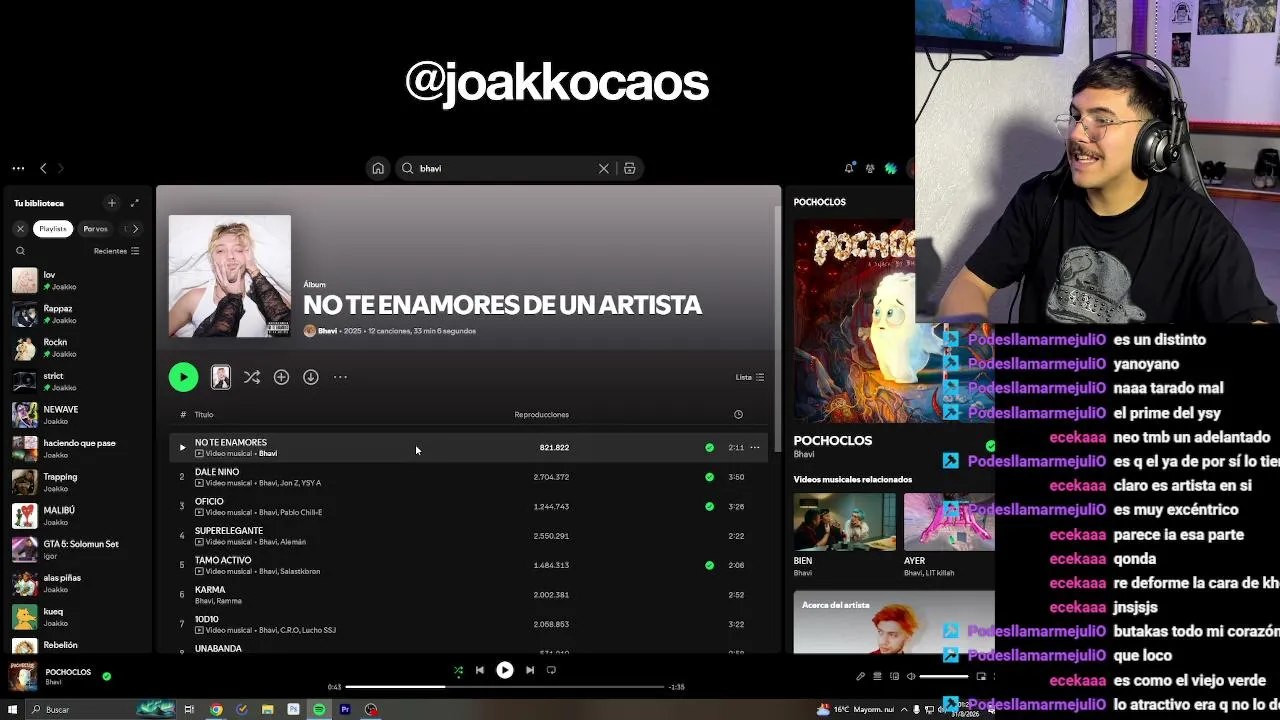This screenshot has width=1280, height=720.
Task: Adjust the volume slider
Action: (x=944, y=676)
